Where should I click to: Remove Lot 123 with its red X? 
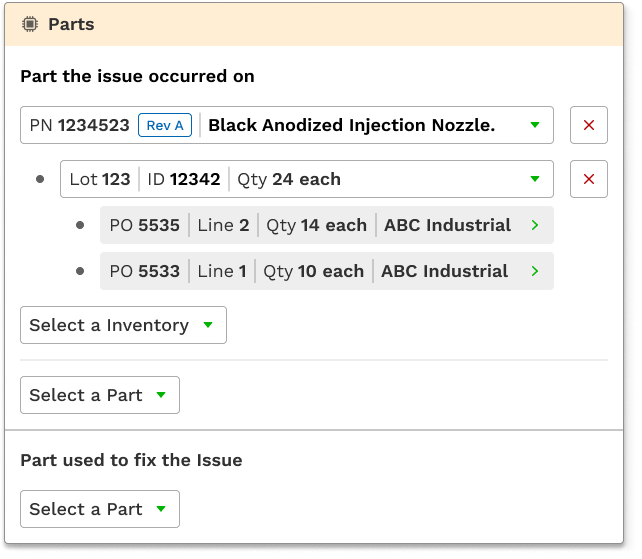[588, 179]
